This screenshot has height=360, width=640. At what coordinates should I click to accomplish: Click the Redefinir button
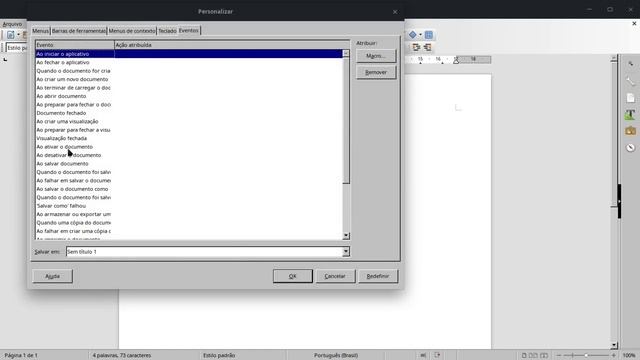378,276
